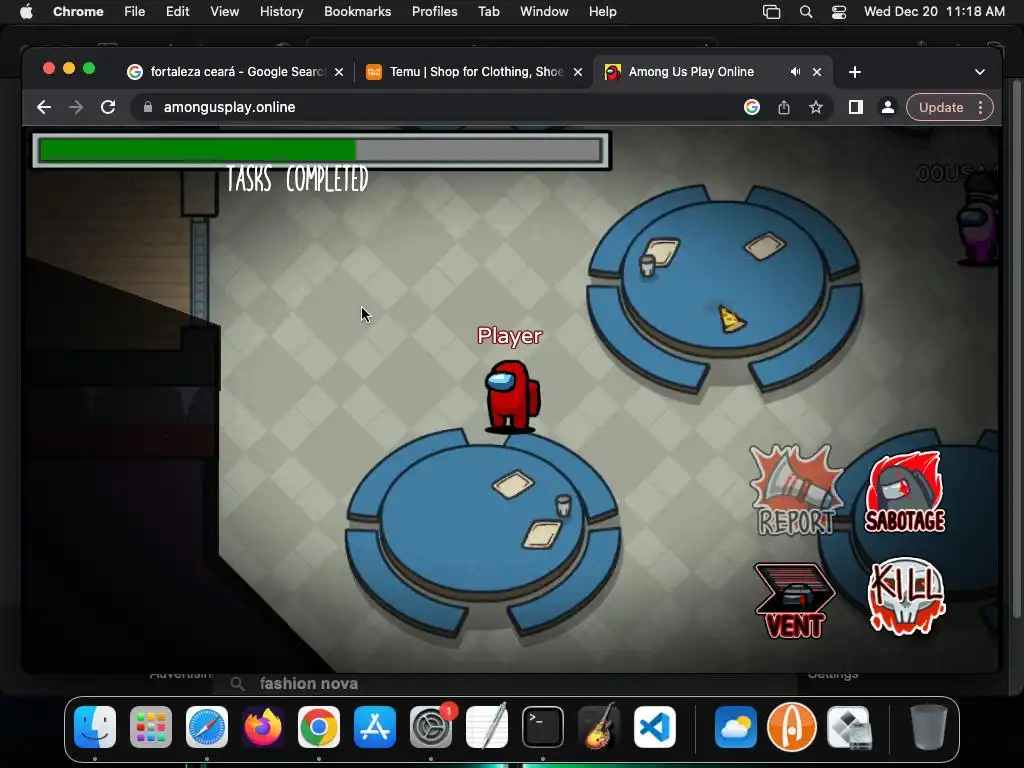
Task: Open the Chrome profile avatar menu
Action: click(888, 107)
